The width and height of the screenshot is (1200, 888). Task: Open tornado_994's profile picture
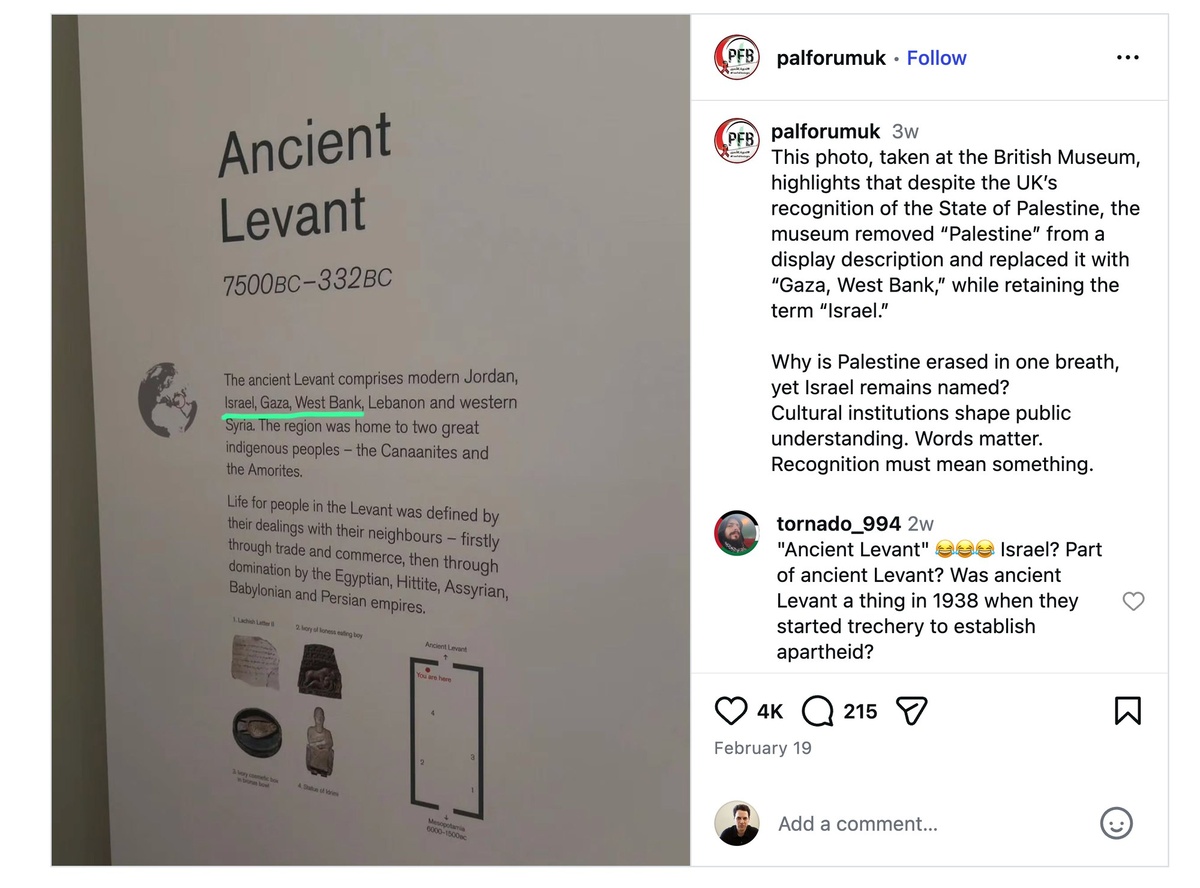(x=737, y=533)
